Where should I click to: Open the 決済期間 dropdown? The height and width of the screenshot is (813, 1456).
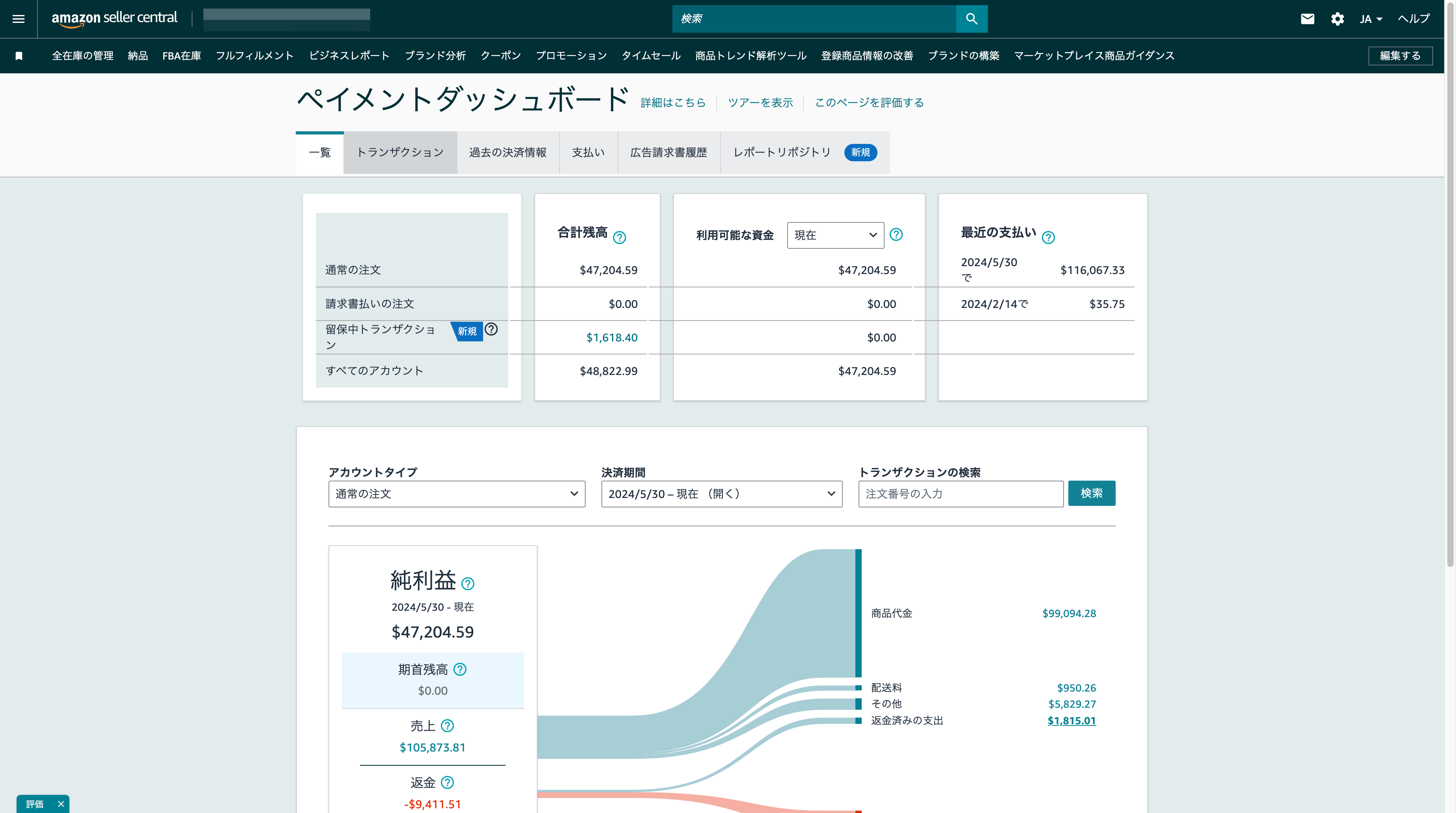721,494
